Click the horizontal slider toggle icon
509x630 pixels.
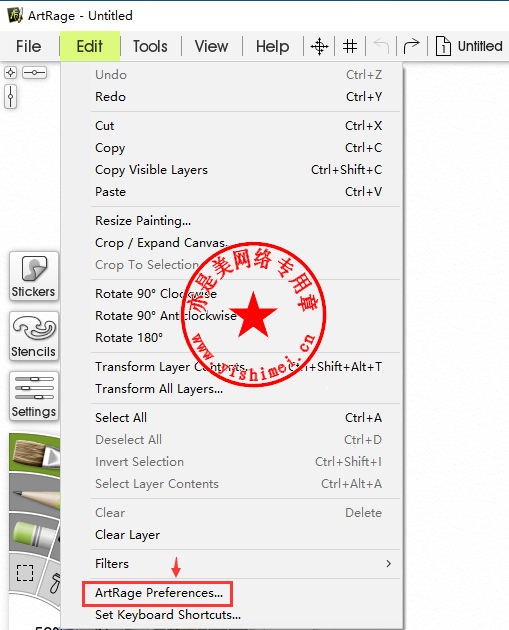(x=35, y=73)
